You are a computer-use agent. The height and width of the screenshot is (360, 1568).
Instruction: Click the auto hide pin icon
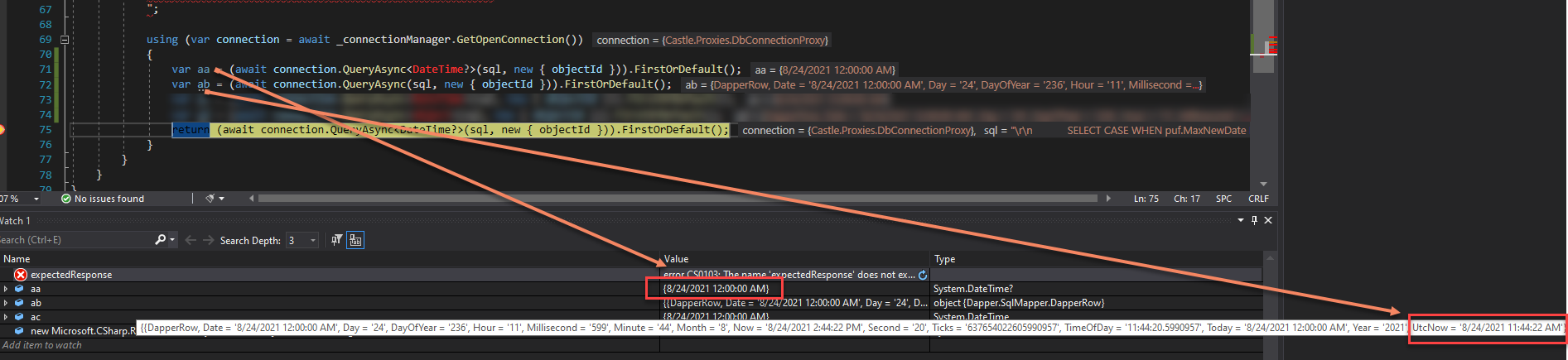coord(1254,220)
